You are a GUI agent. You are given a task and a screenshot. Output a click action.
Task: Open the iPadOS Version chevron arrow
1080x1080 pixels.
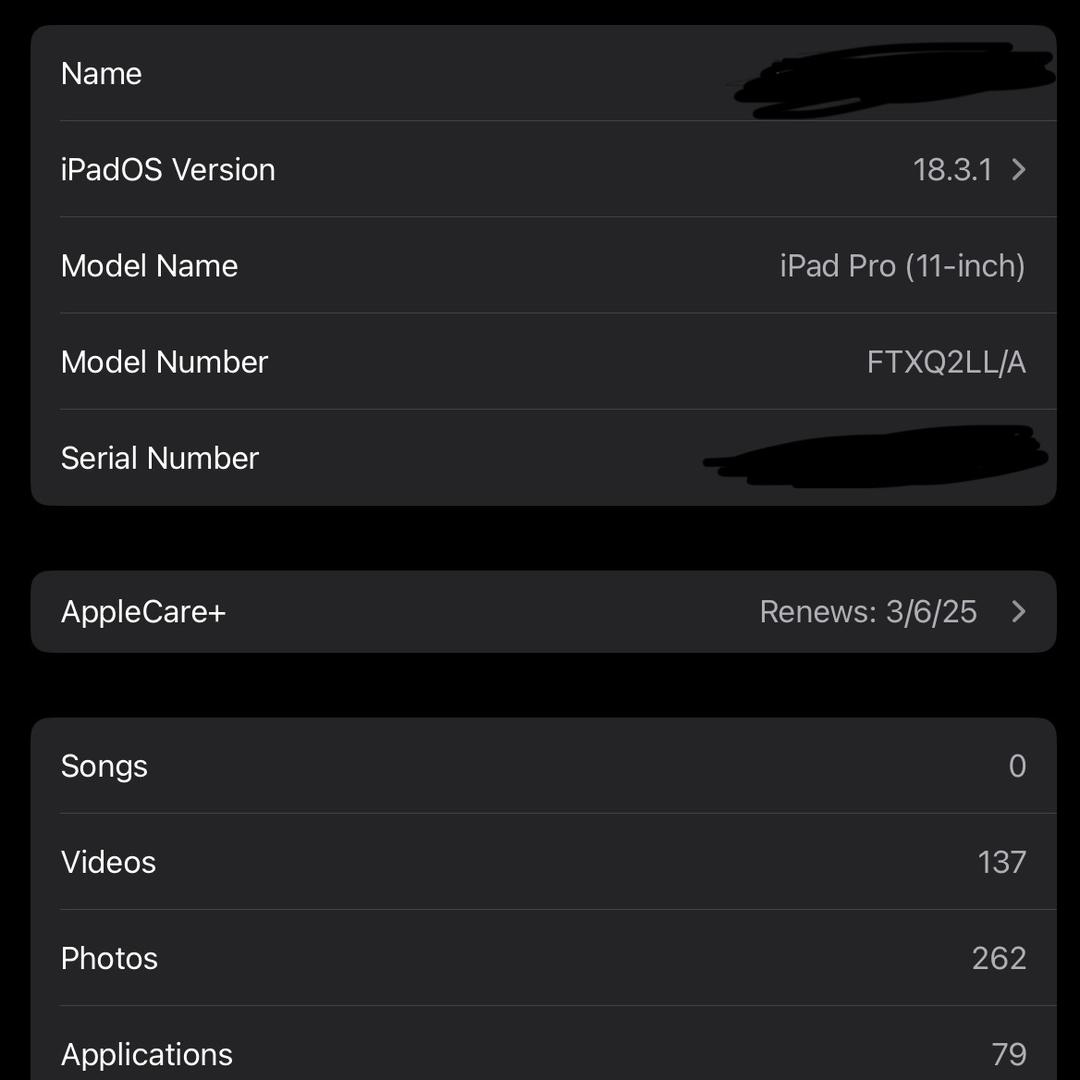tap(1018, 170)
